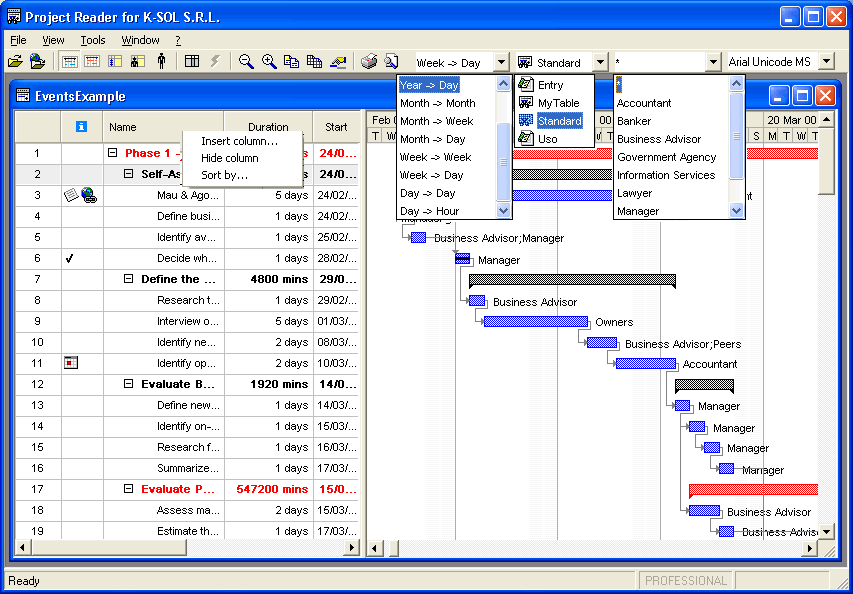
Task: Click the grayed lightning bolt toolbar icon
Action: (x=215, y=62)
